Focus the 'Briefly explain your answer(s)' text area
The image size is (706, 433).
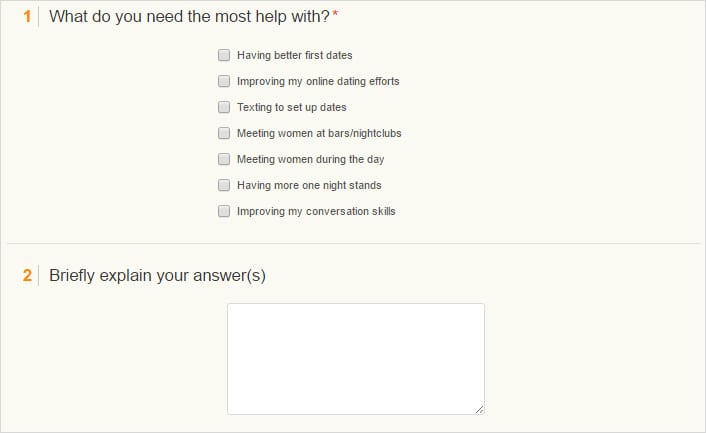pos(356,359)
